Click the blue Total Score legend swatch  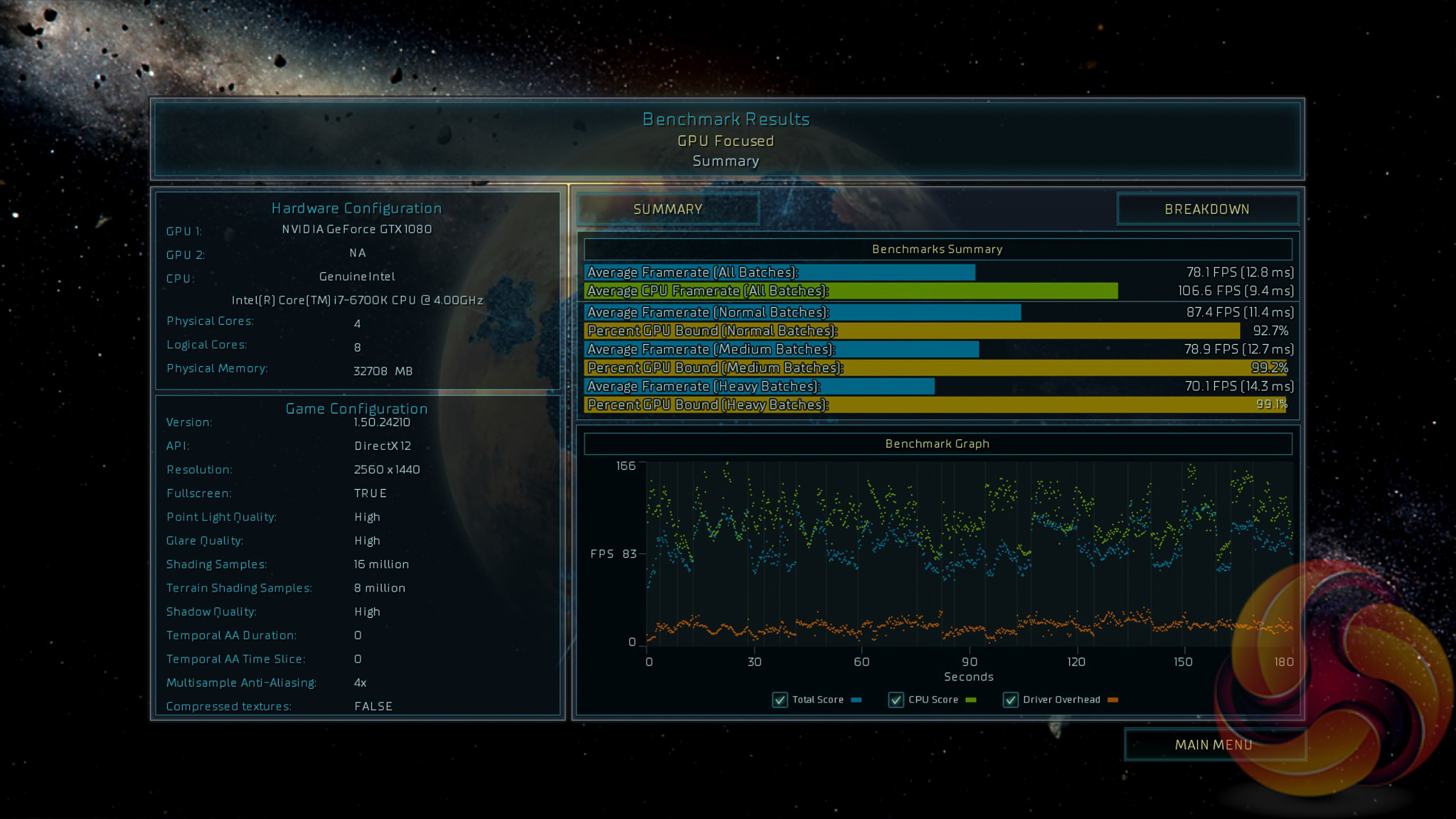pyautogui.click(x=856, y=700)
